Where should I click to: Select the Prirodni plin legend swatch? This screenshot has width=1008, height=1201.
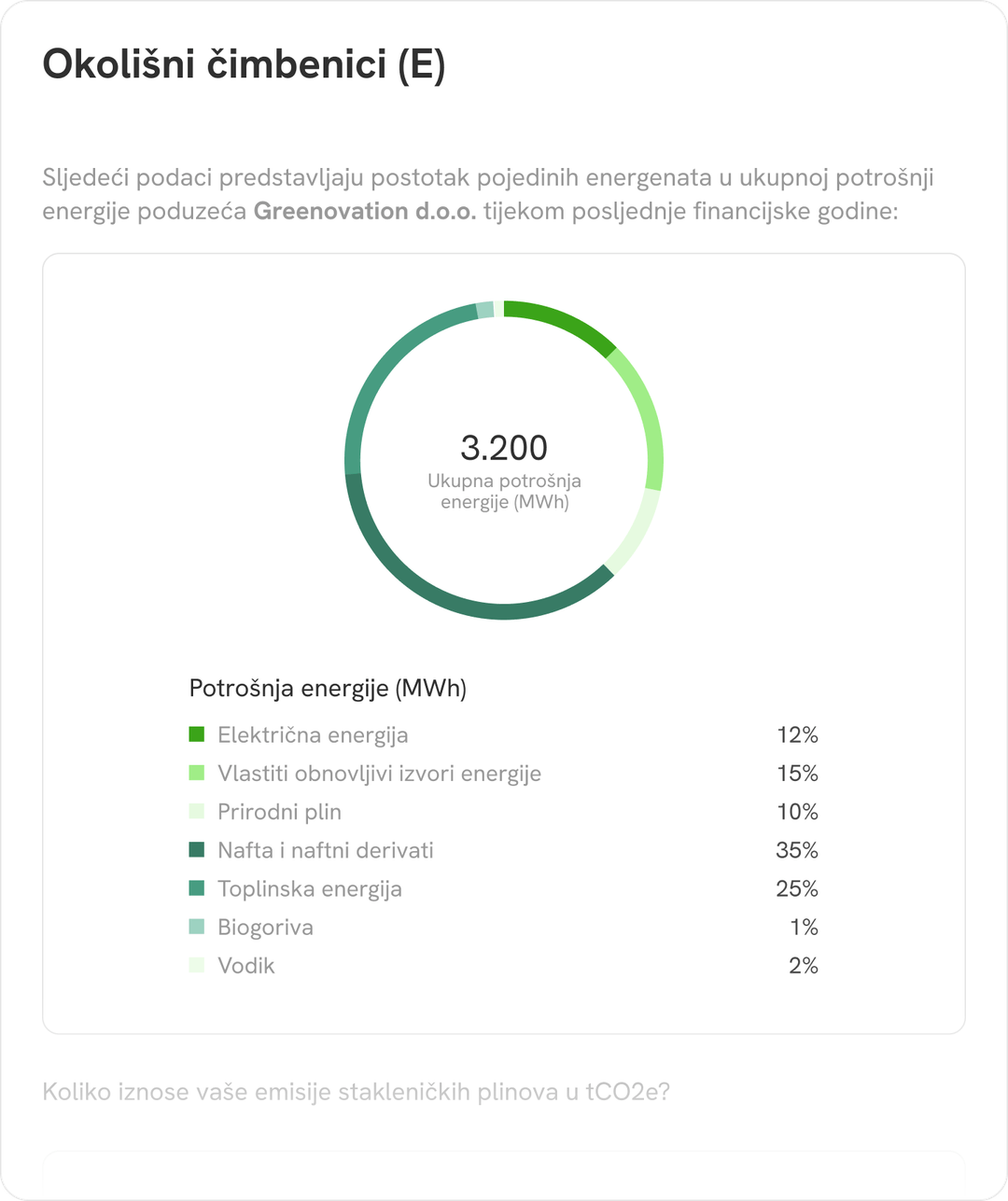pos(196,811)
